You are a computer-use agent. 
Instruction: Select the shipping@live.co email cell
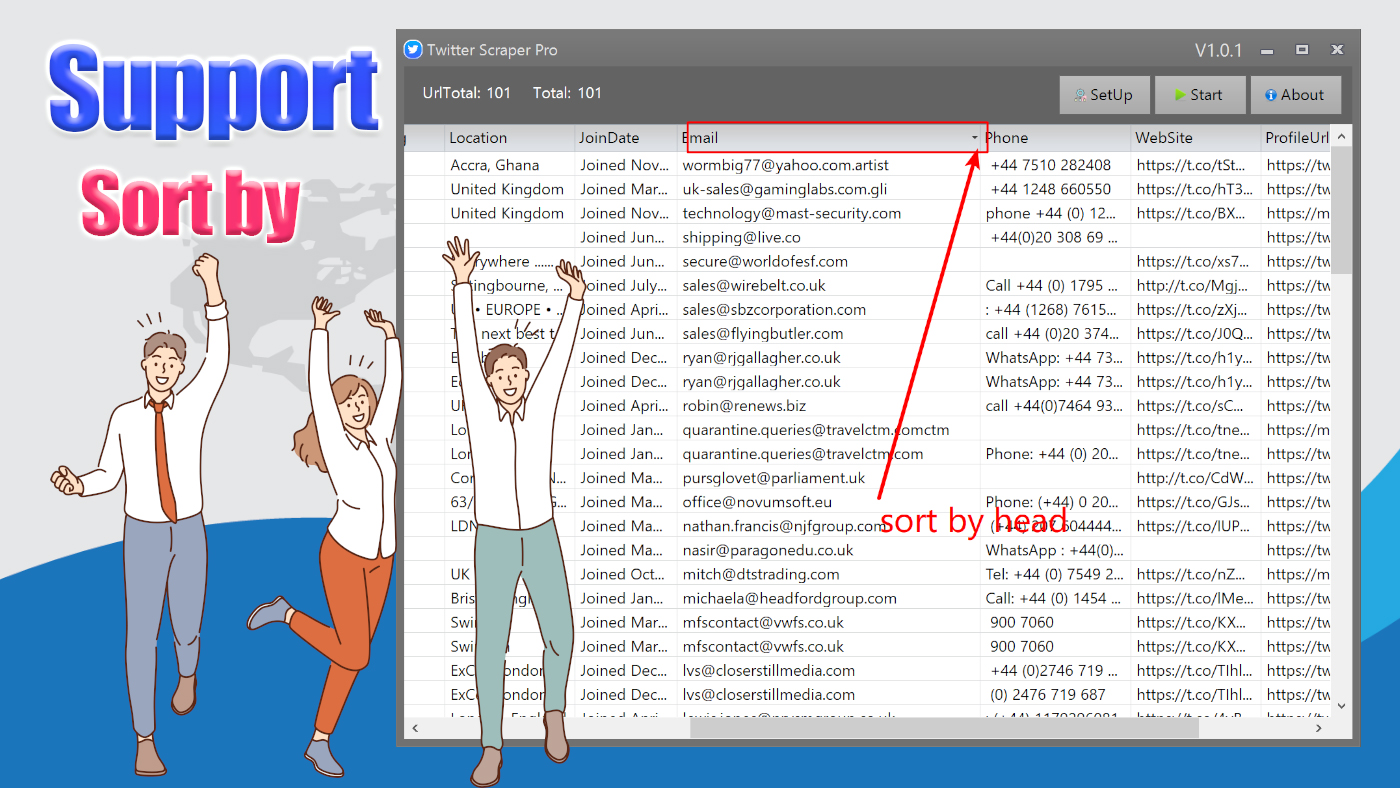742,237
